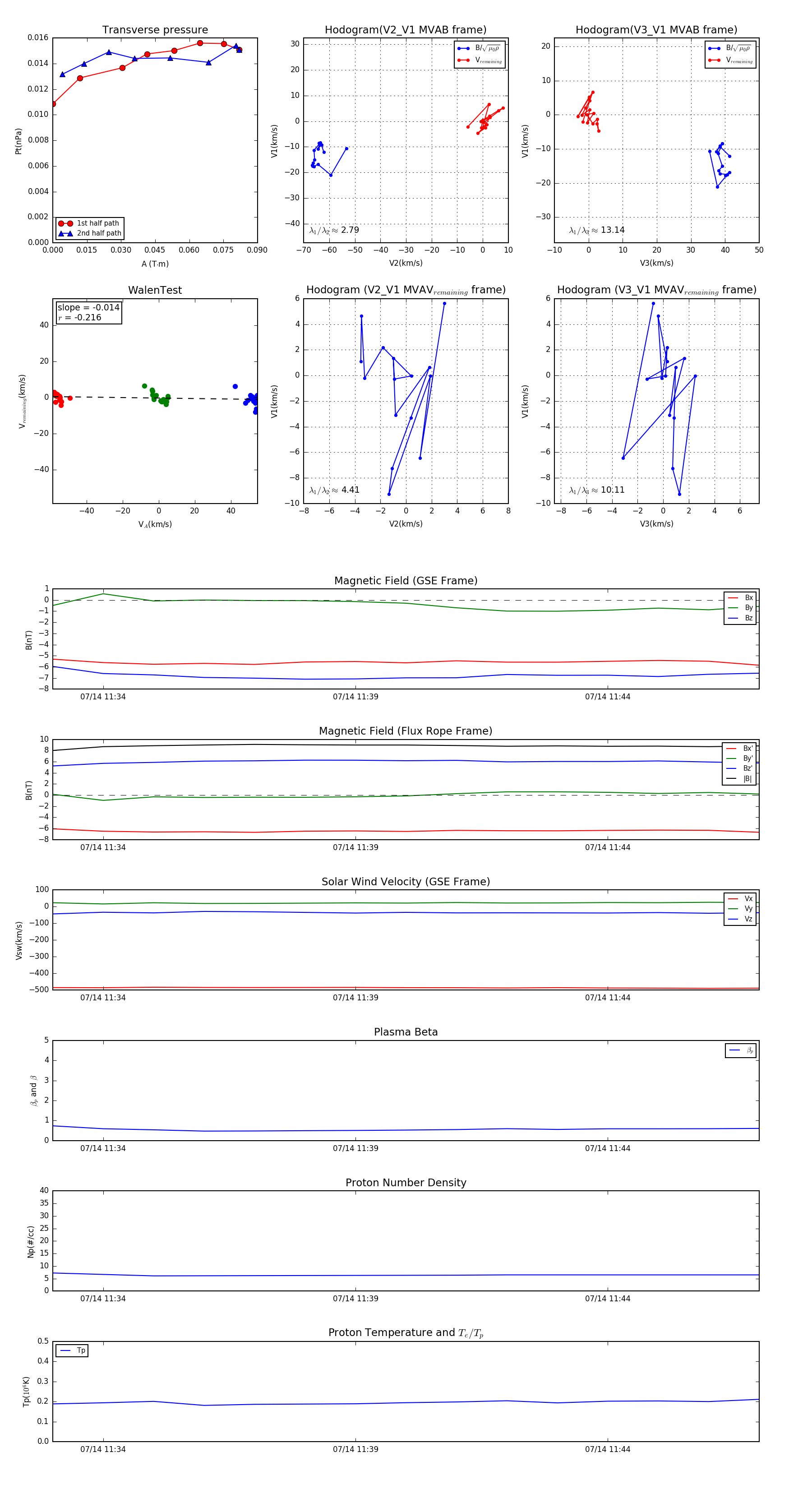Click the "Vsw(km/s)" y-axis label
Image resolution: width=812 pixels, height=1489 pixels.
click(x=18, y=940)
